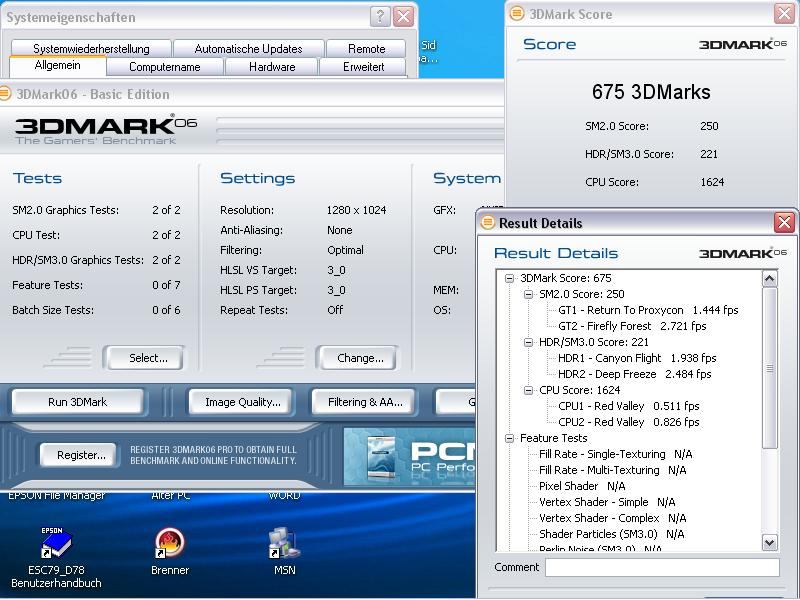Select HDR1 - Canyon Flight result row

(x=637, y=358)
